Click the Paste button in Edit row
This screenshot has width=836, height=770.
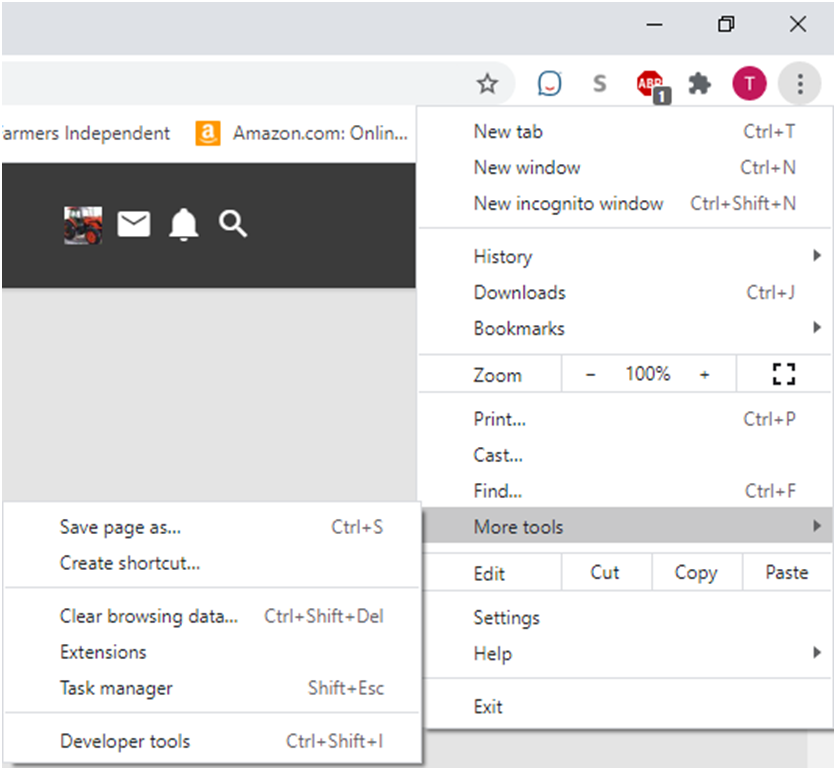[x=786, y=573]
